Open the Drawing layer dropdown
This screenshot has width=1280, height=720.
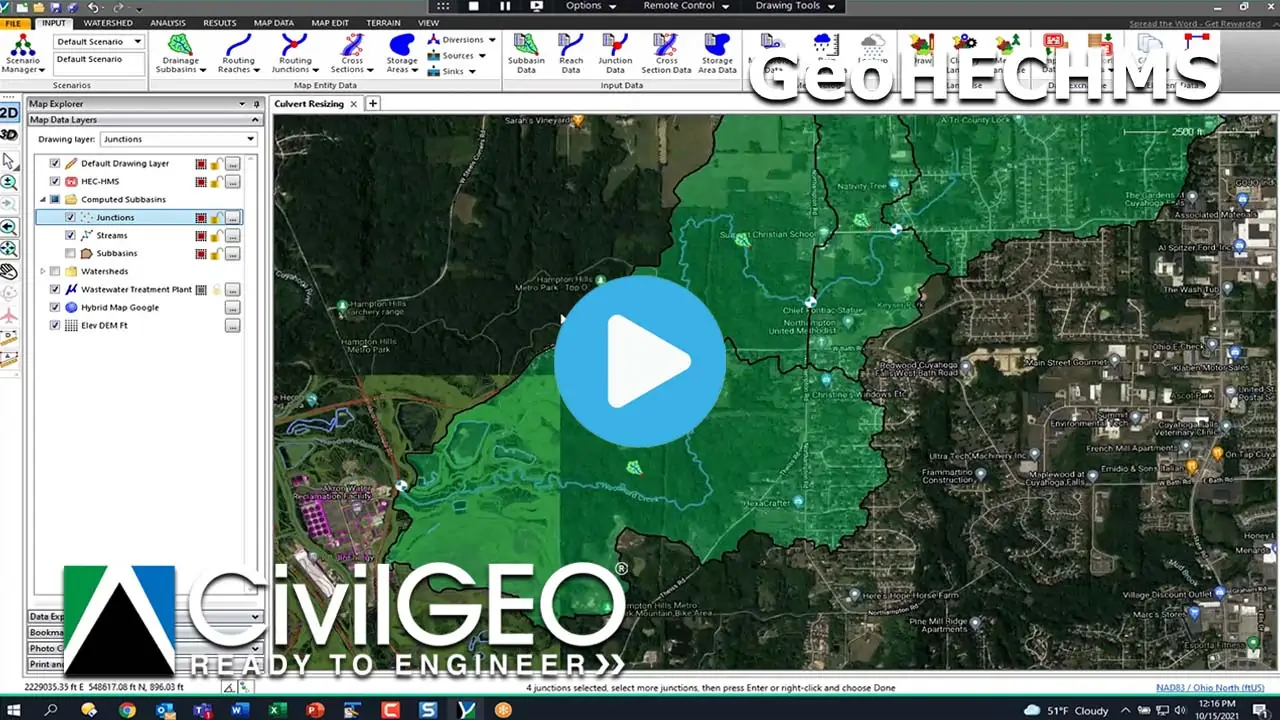[x=178, y=140]
